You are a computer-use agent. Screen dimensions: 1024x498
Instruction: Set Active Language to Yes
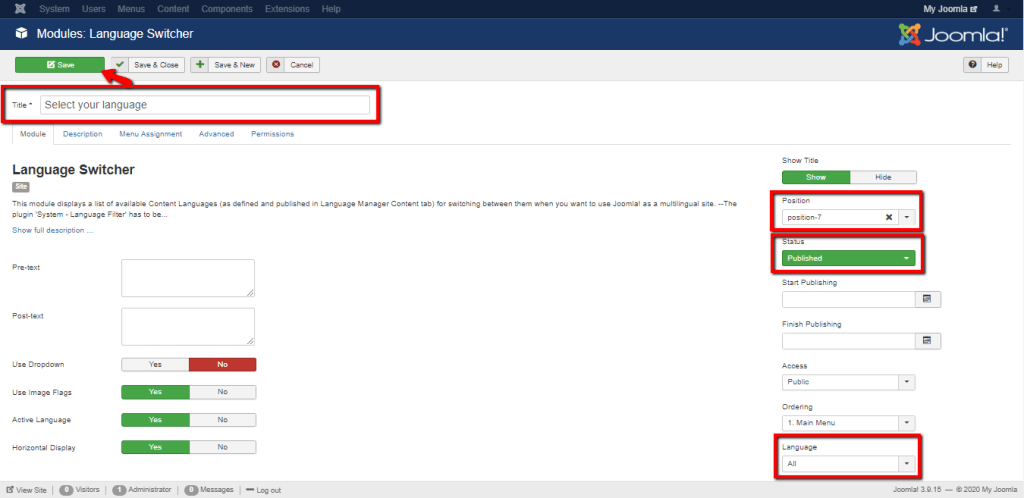155,420
